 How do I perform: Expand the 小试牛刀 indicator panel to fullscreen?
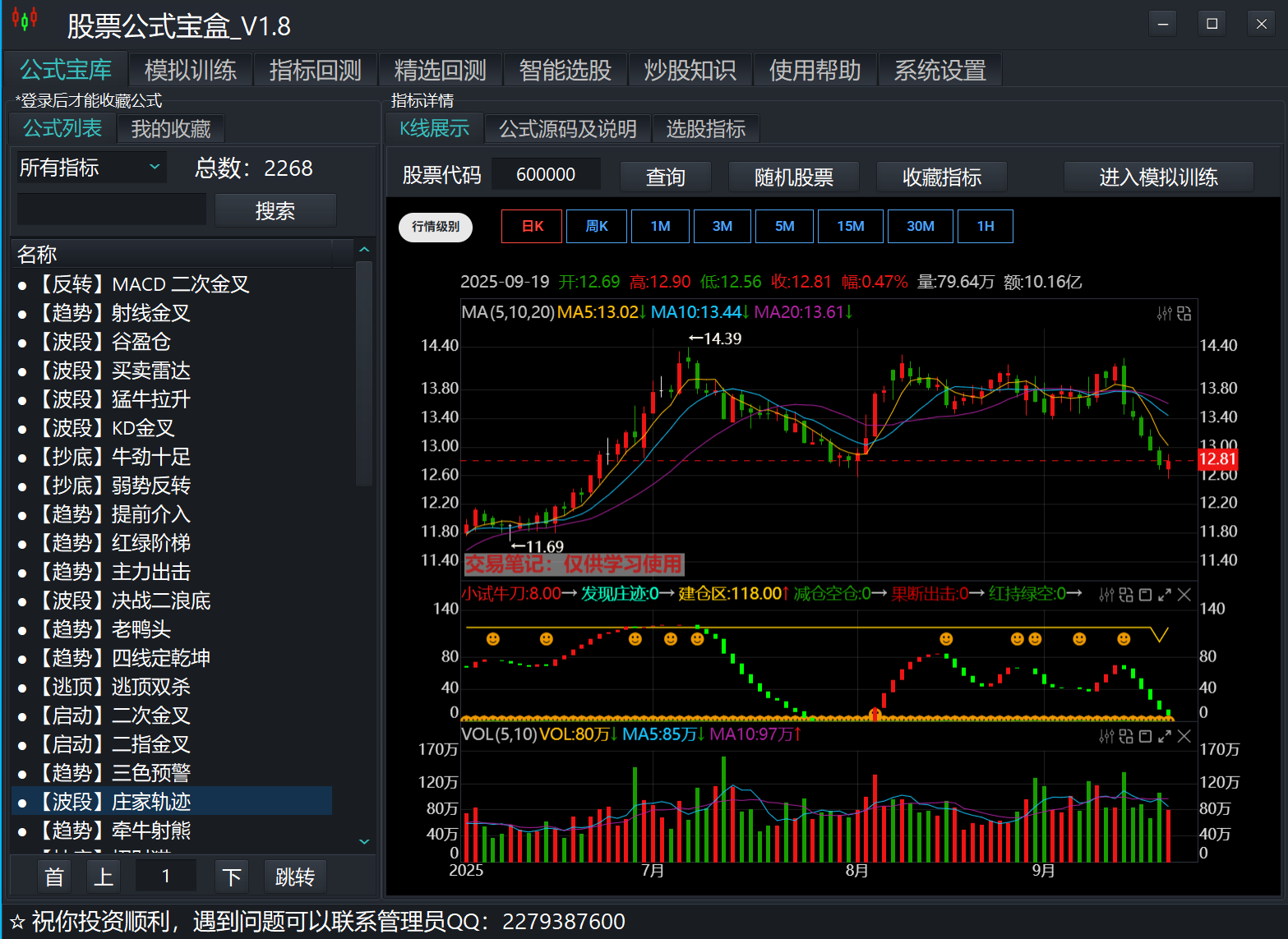[x=1164, y=595]
